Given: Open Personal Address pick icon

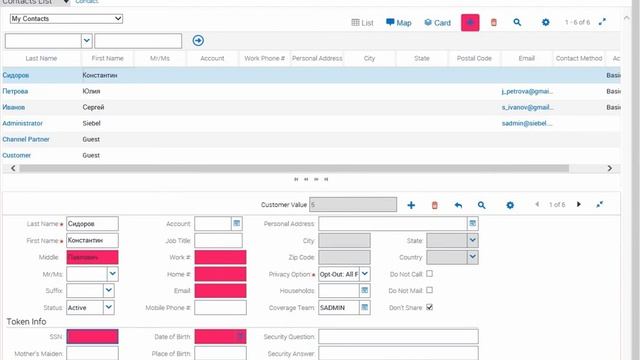Looking at the screenshot, I should coord(472,223).
